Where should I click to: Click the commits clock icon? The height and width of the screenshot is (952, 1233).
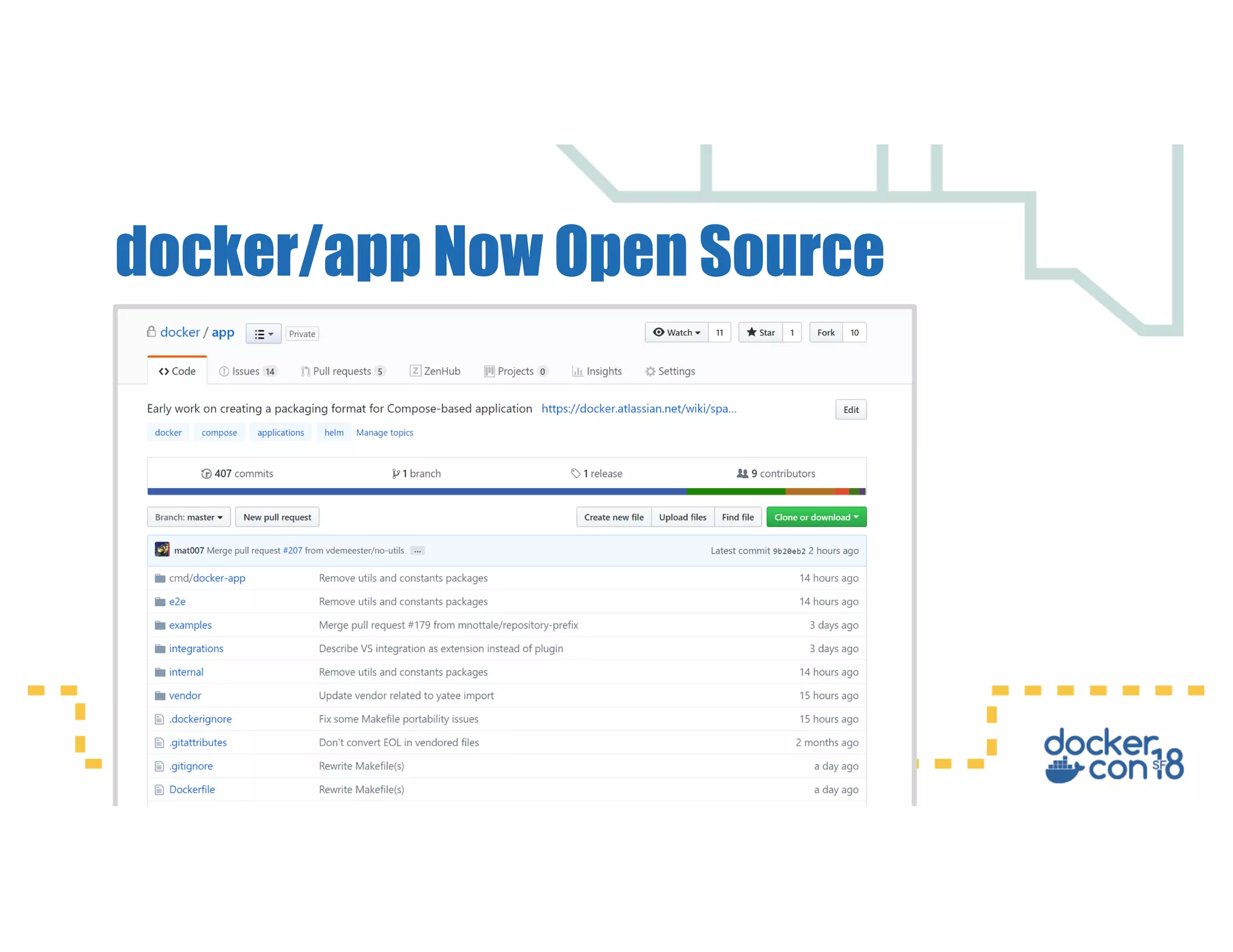point(206,474)
